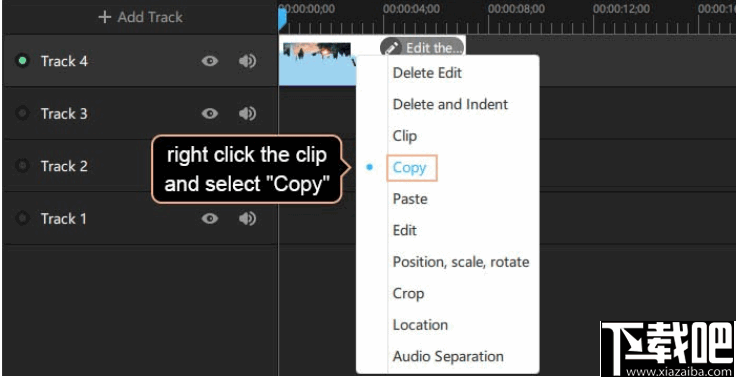
Task: Select the Track 1 label
Action: 64,219
